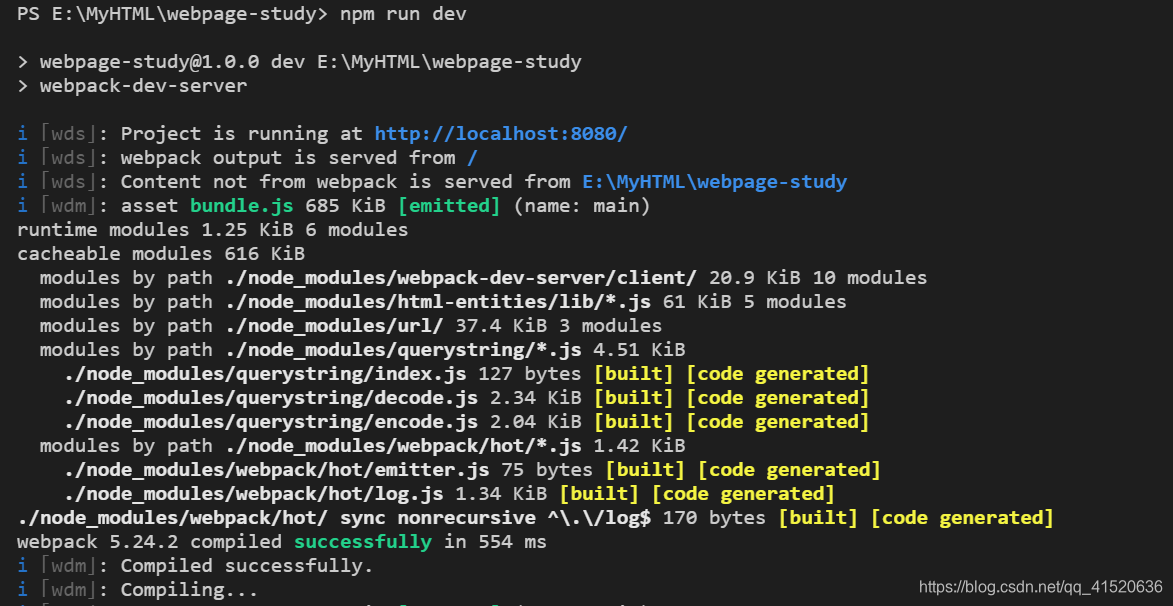This screenshot has height=606, width=1173.
Task: Click ./node_modules/querystring/*.js path
Action: point(403,349)
